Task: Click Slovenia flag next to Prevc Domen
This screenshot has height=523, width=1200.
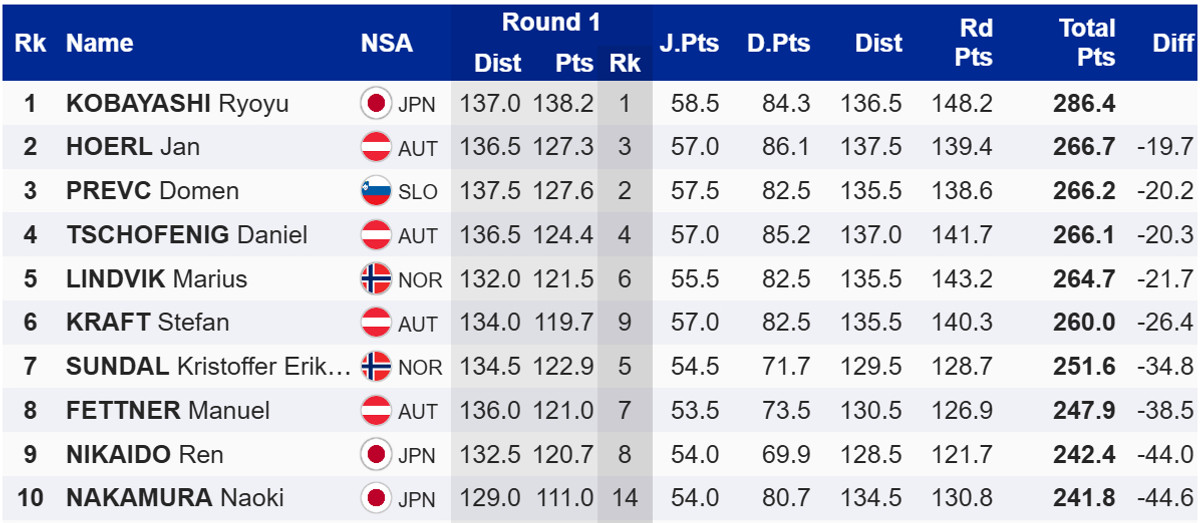Action: pos(376,191)
